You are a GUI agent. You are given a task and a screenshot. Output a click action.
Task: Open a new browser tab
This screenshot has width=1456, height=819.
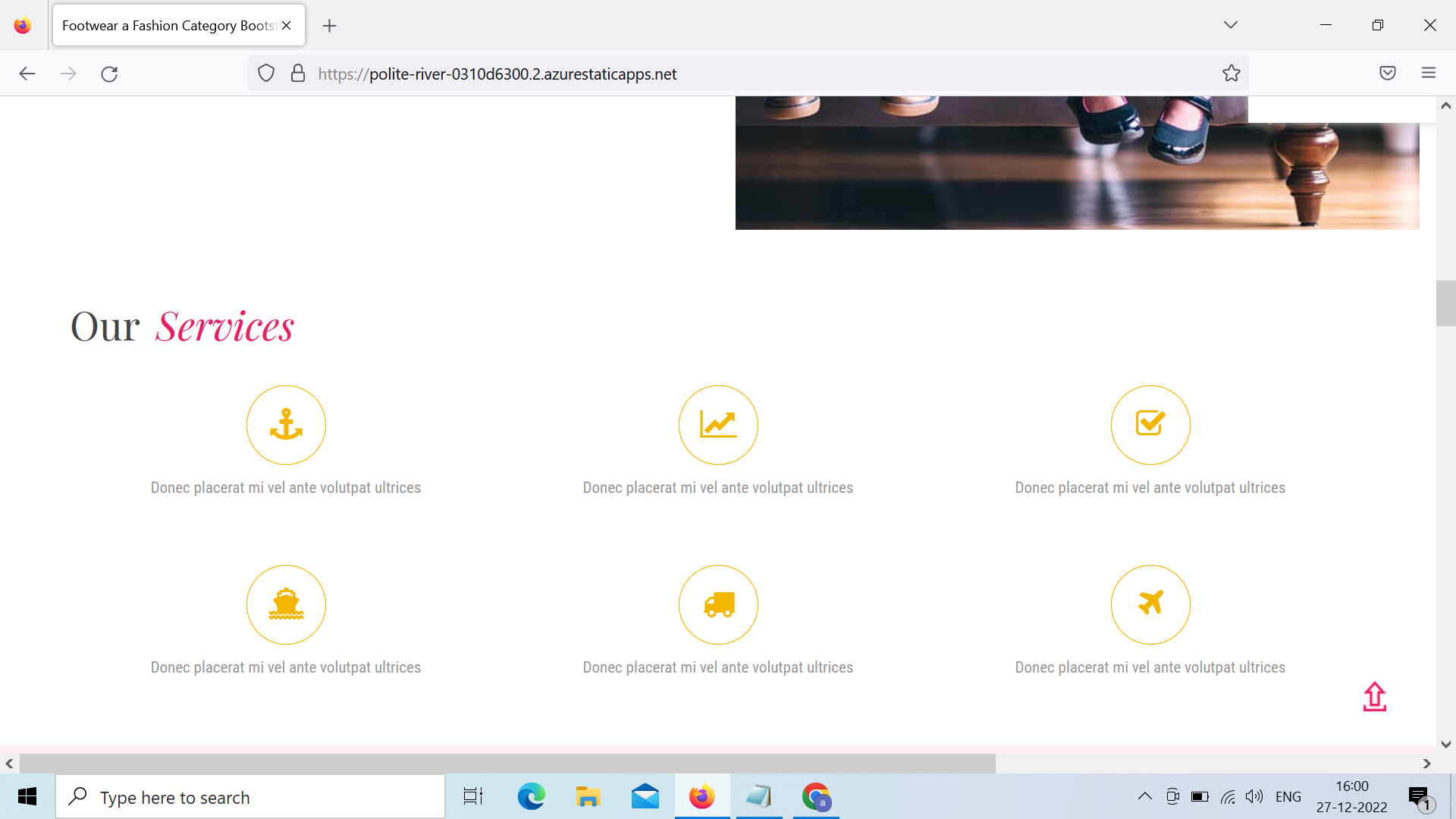[x=329, y=26]
